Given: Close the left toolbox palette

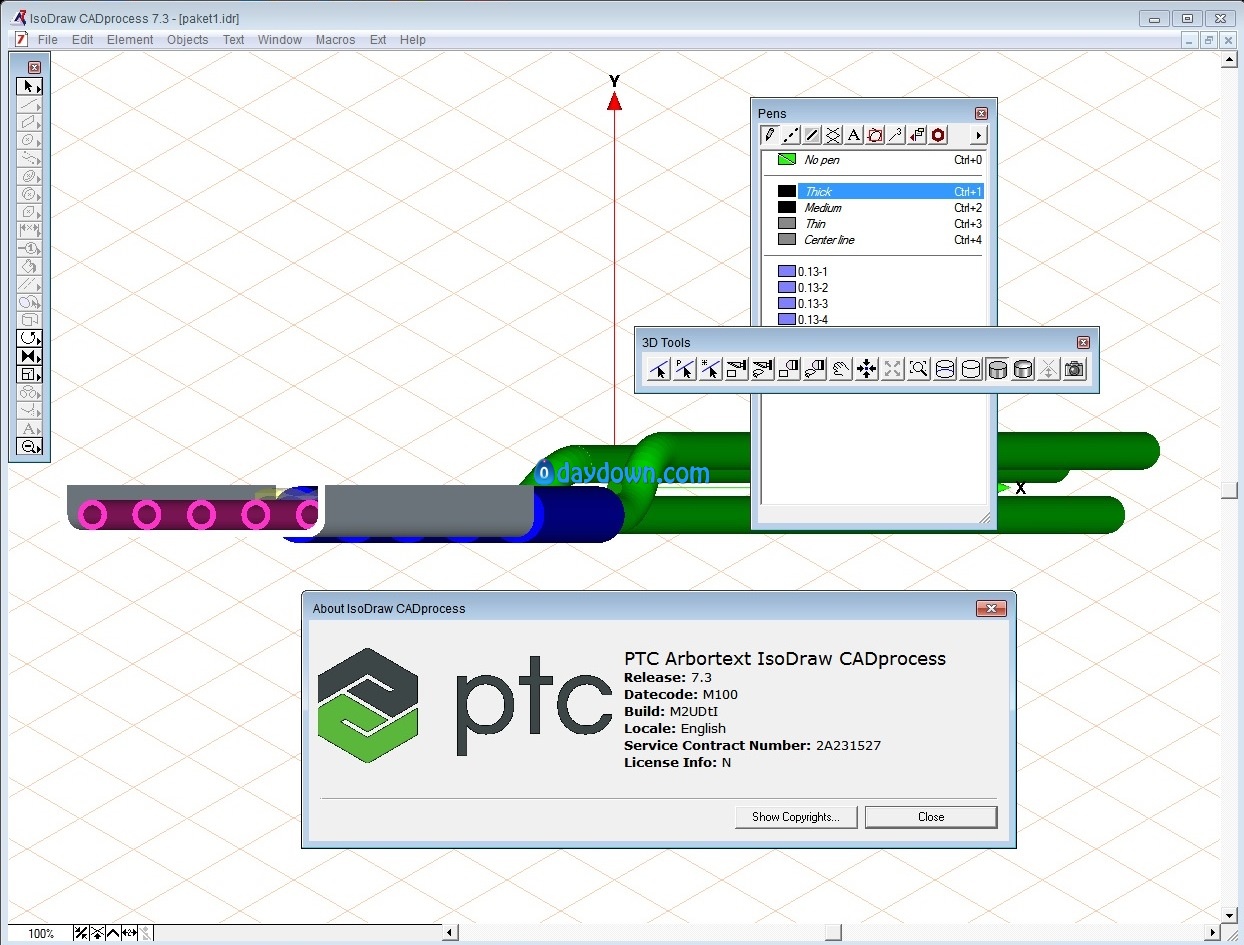Looking at the screenshot, I should point(34,67).
